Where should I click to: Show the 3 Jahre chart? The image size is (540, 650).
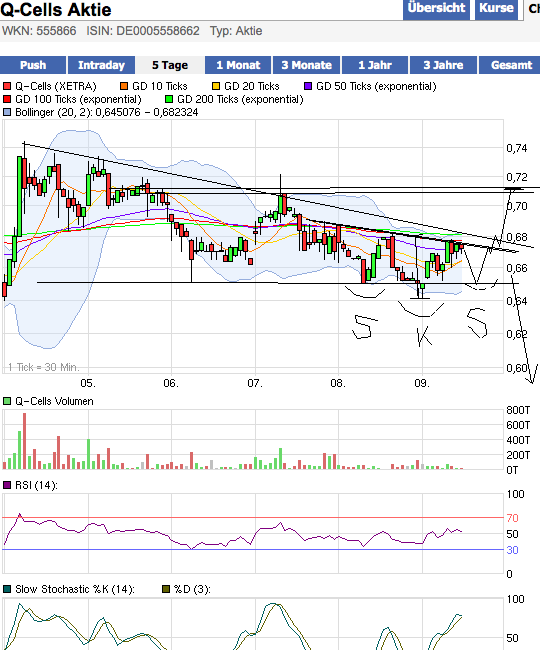click(443, 65)
